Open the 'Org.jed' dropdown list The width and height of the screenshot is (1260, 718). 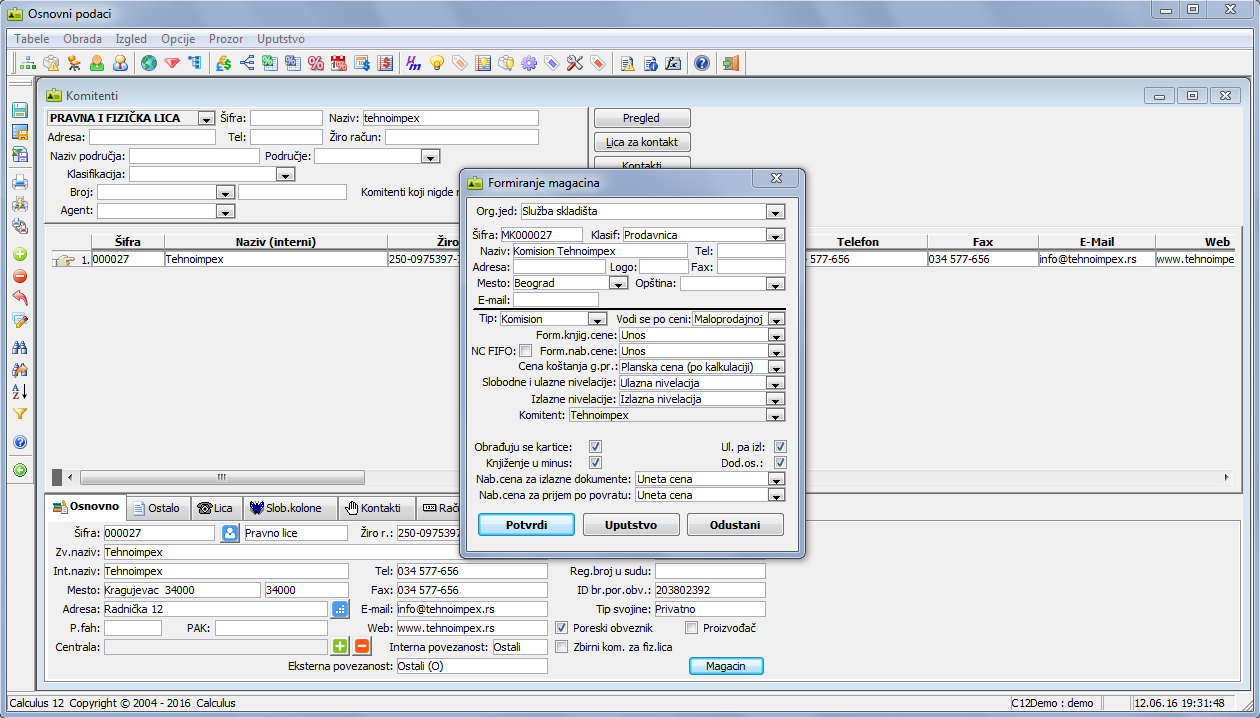(774, 212)
